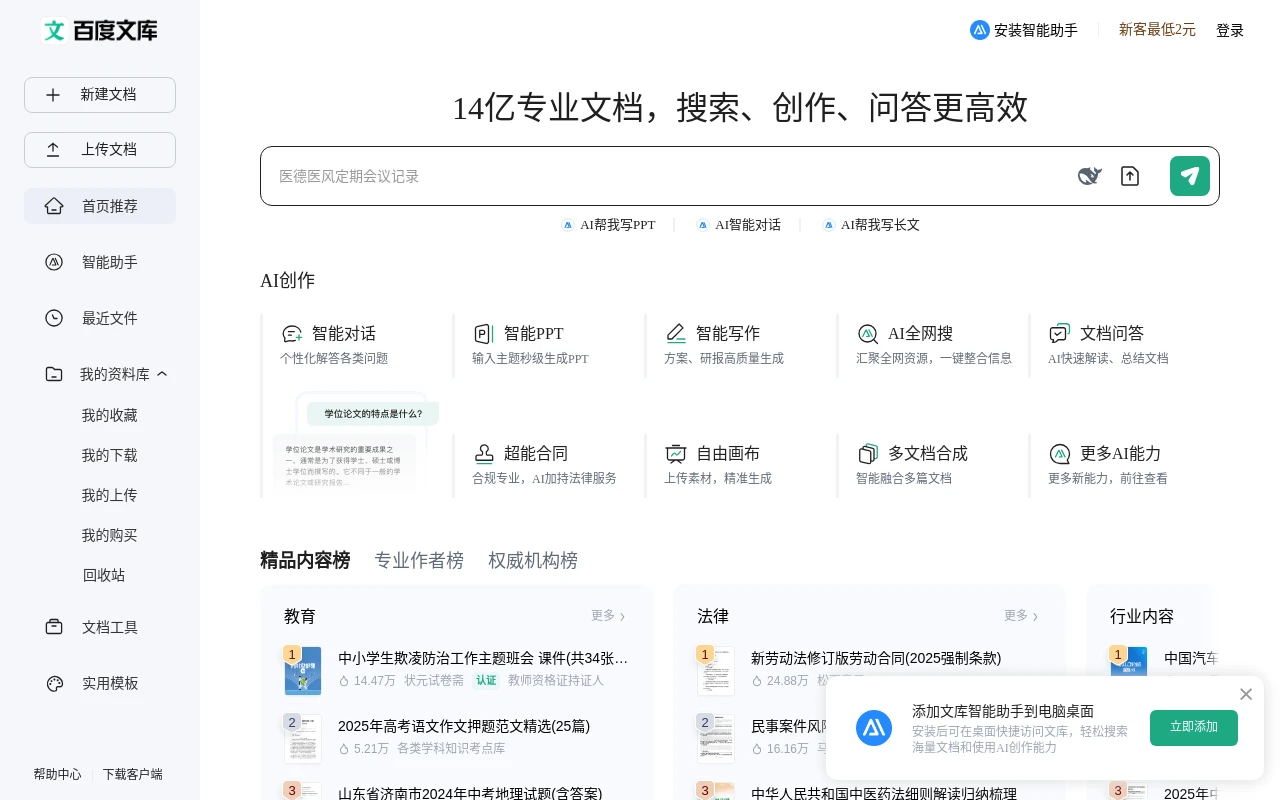Viewport: 1280px width, 800px height.
Task: Switch to the 专业作者榜 tab
Action: 419,560
